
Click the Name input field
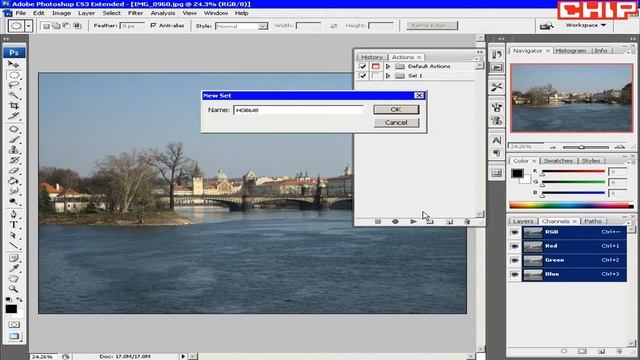tap(298, 110)
